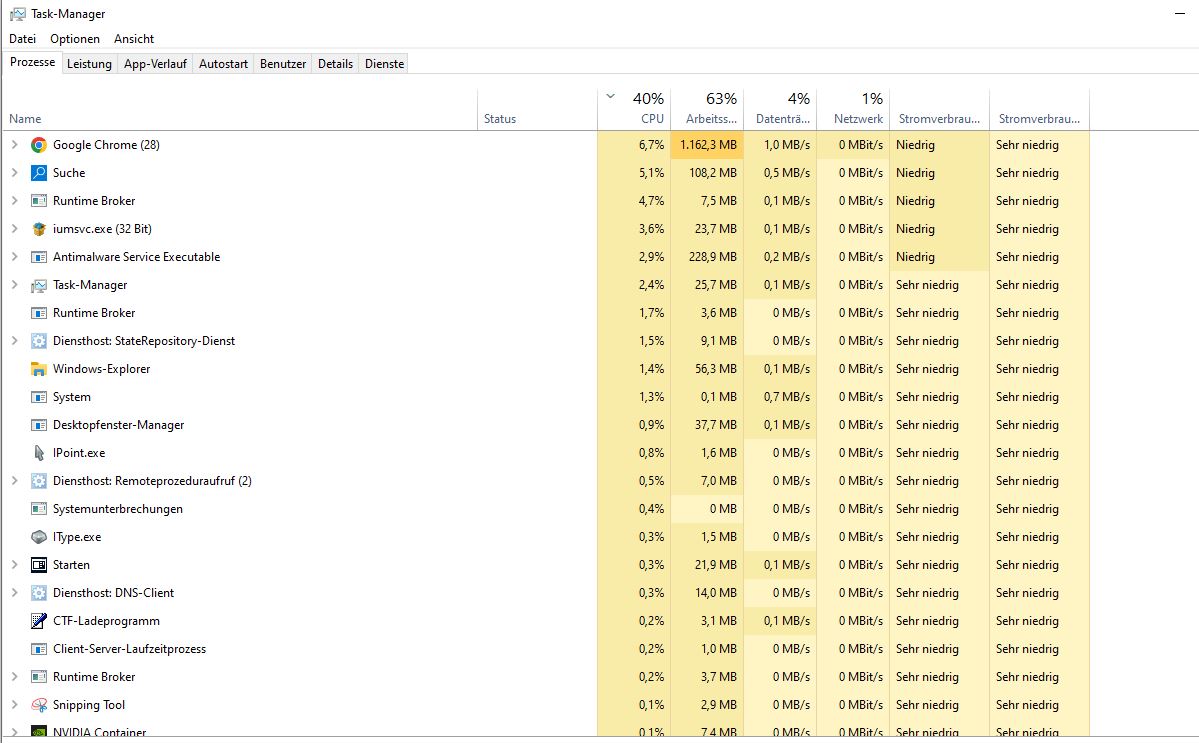Viewport: 1199px width, 743px height.
Task: Click the Desktopfenster-Manager icon
Action: tap(39, 425)
